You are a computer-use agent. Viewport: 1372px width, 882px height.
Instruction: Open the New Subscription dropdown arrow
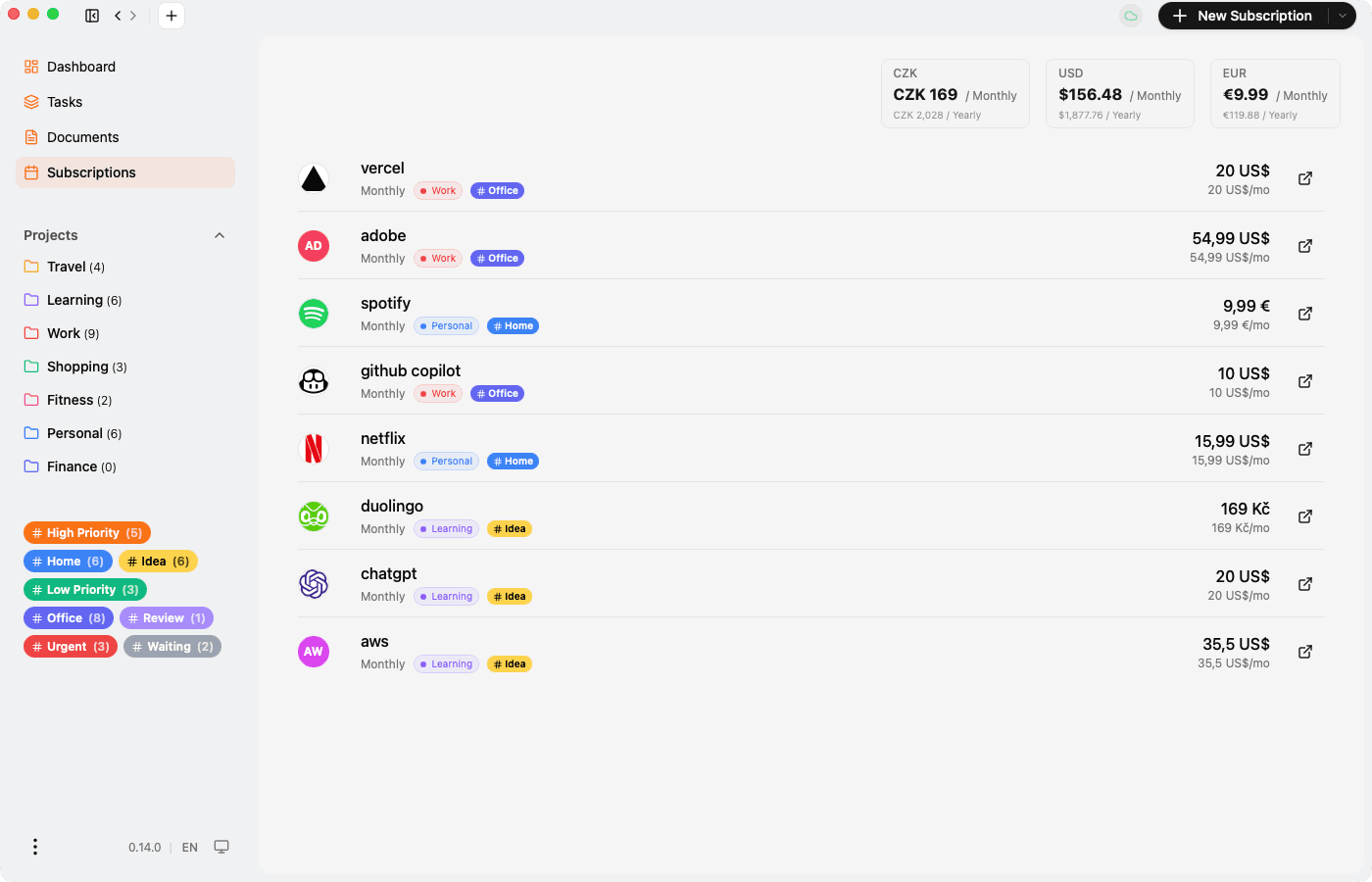1343,16
